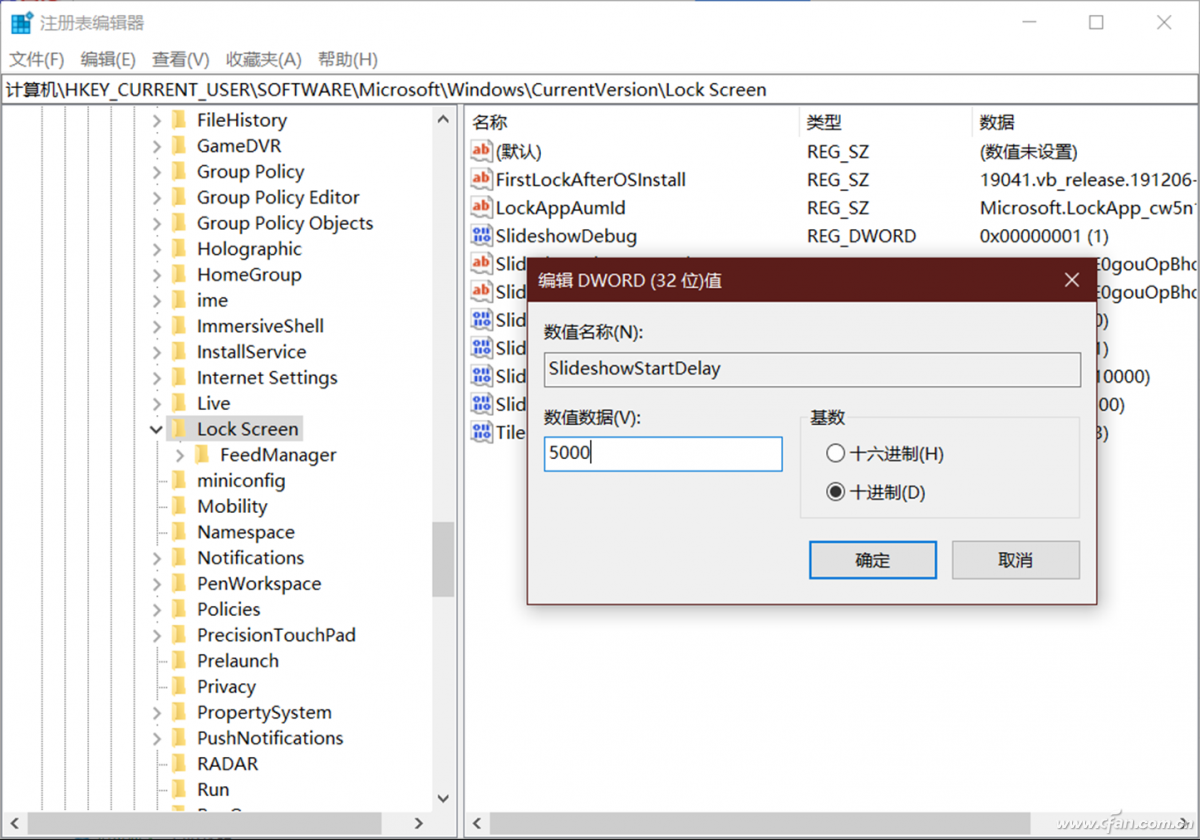The height and width of the screenshot is (840, 1200).
Task: Select the FeedManager folder icon
Action: point(203,455)
